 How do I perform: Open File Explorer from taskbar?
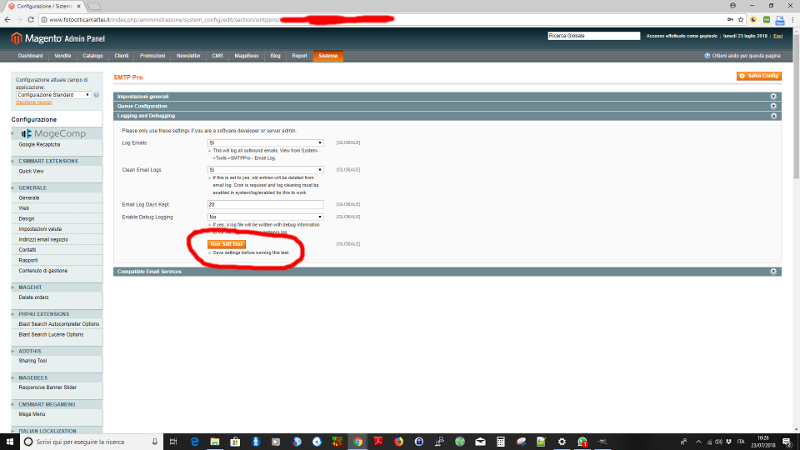(x=215, y=442)
